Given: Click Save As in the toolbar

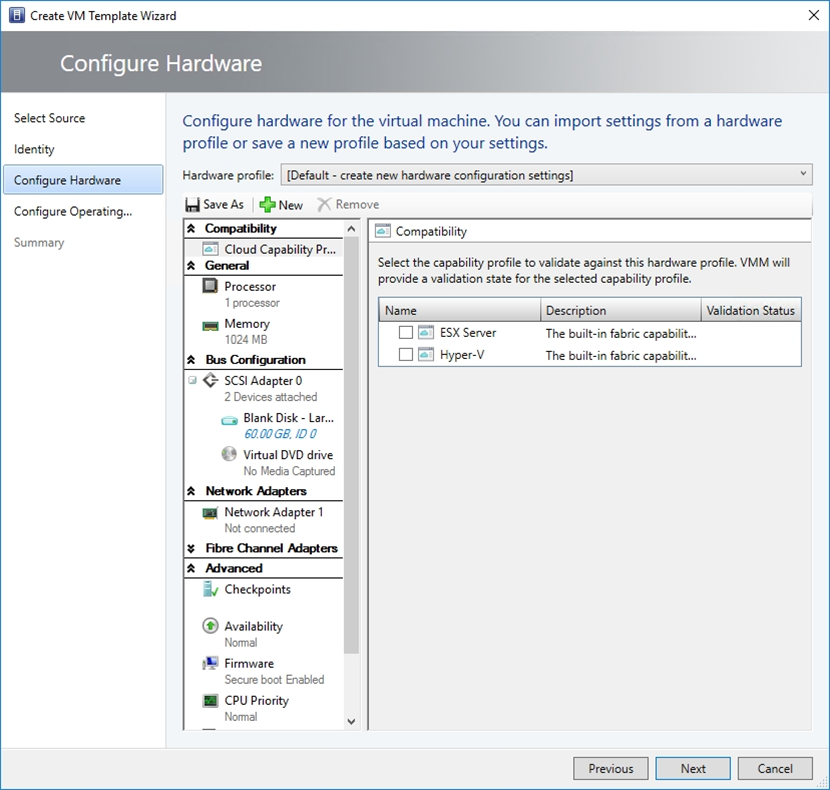Looking at the screenshot, I should click(214, 205).
